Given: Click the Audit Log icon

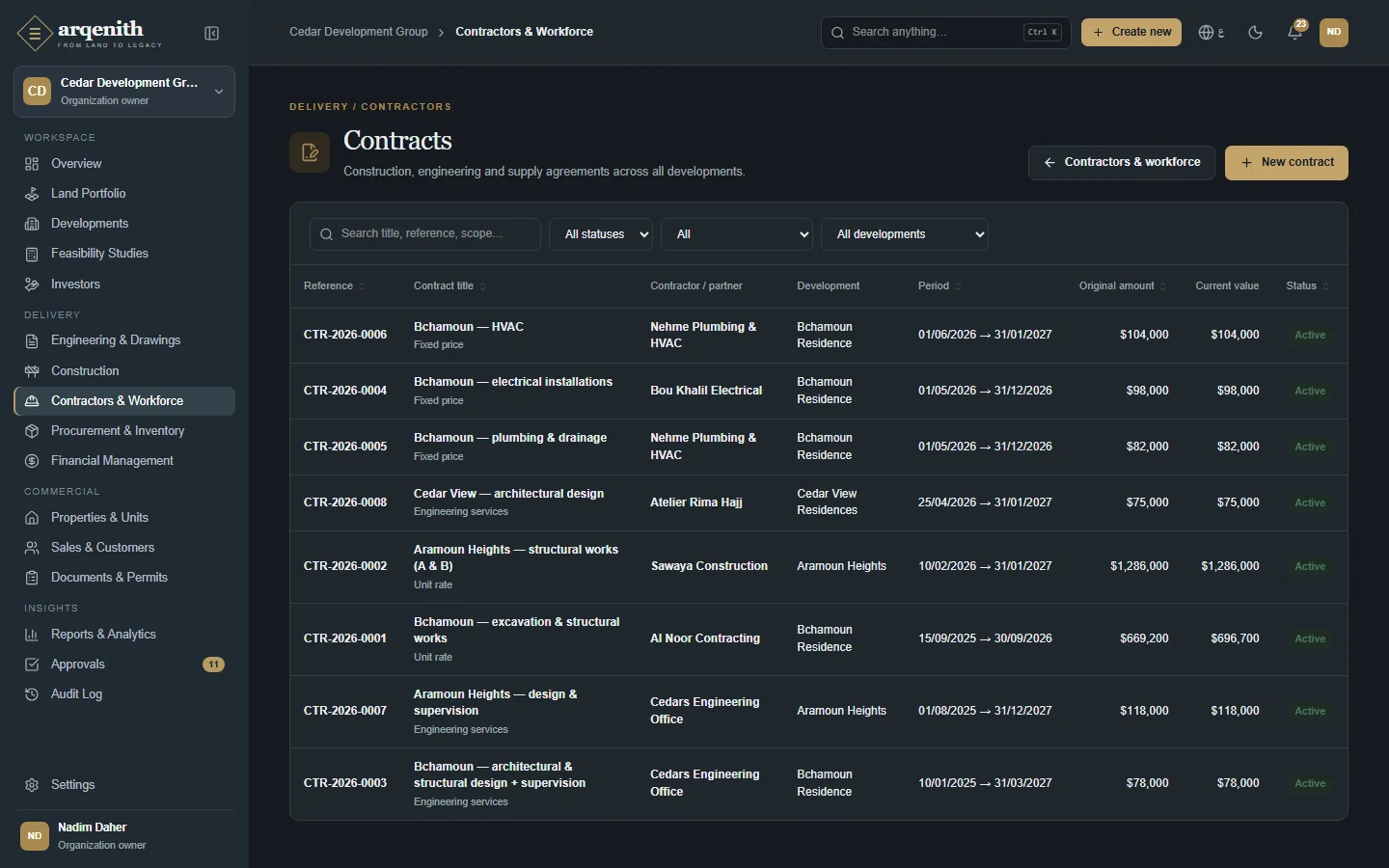Looking at the screenshot, I should [x=32, y=694].
